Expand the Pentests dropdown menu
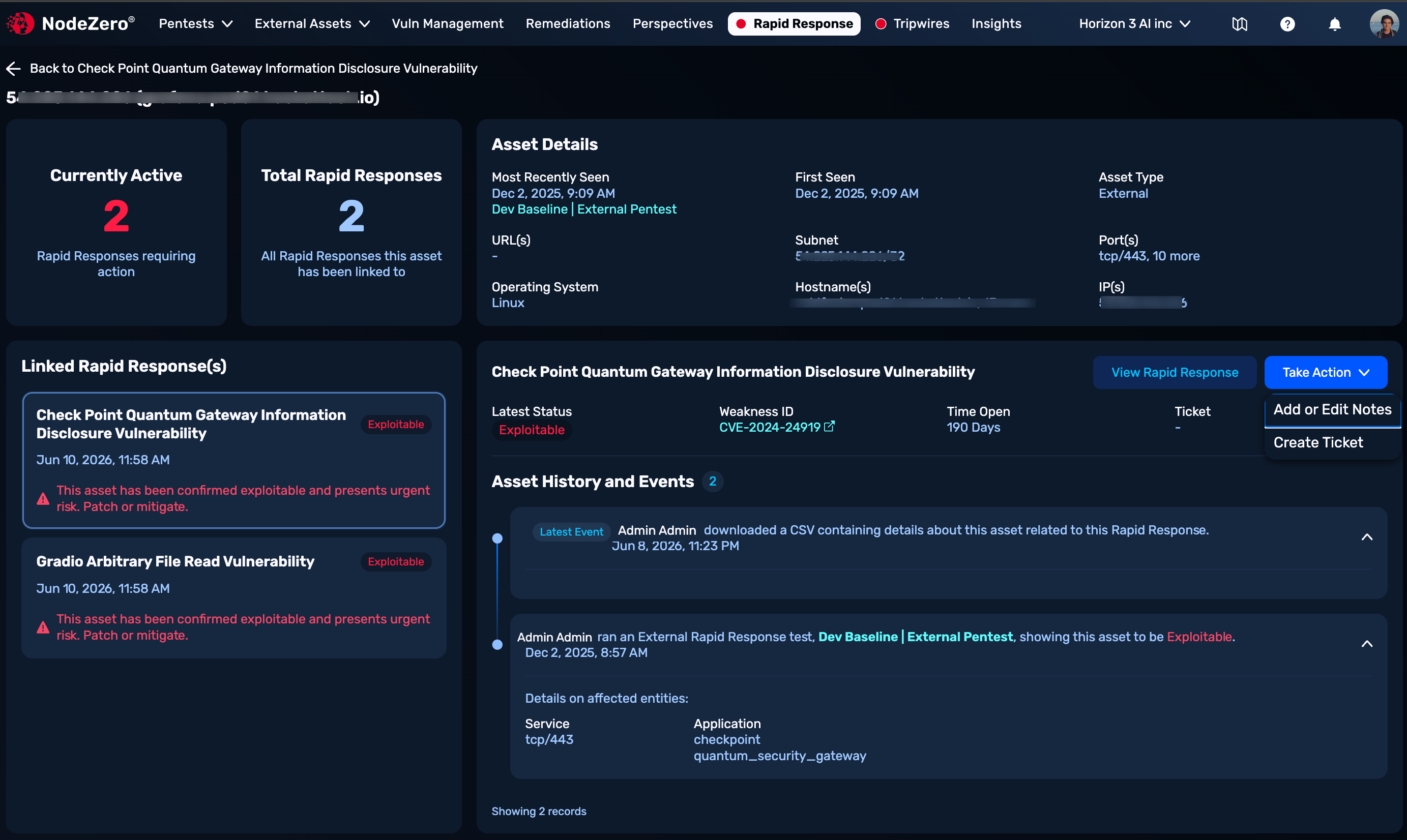 point(195,24)
